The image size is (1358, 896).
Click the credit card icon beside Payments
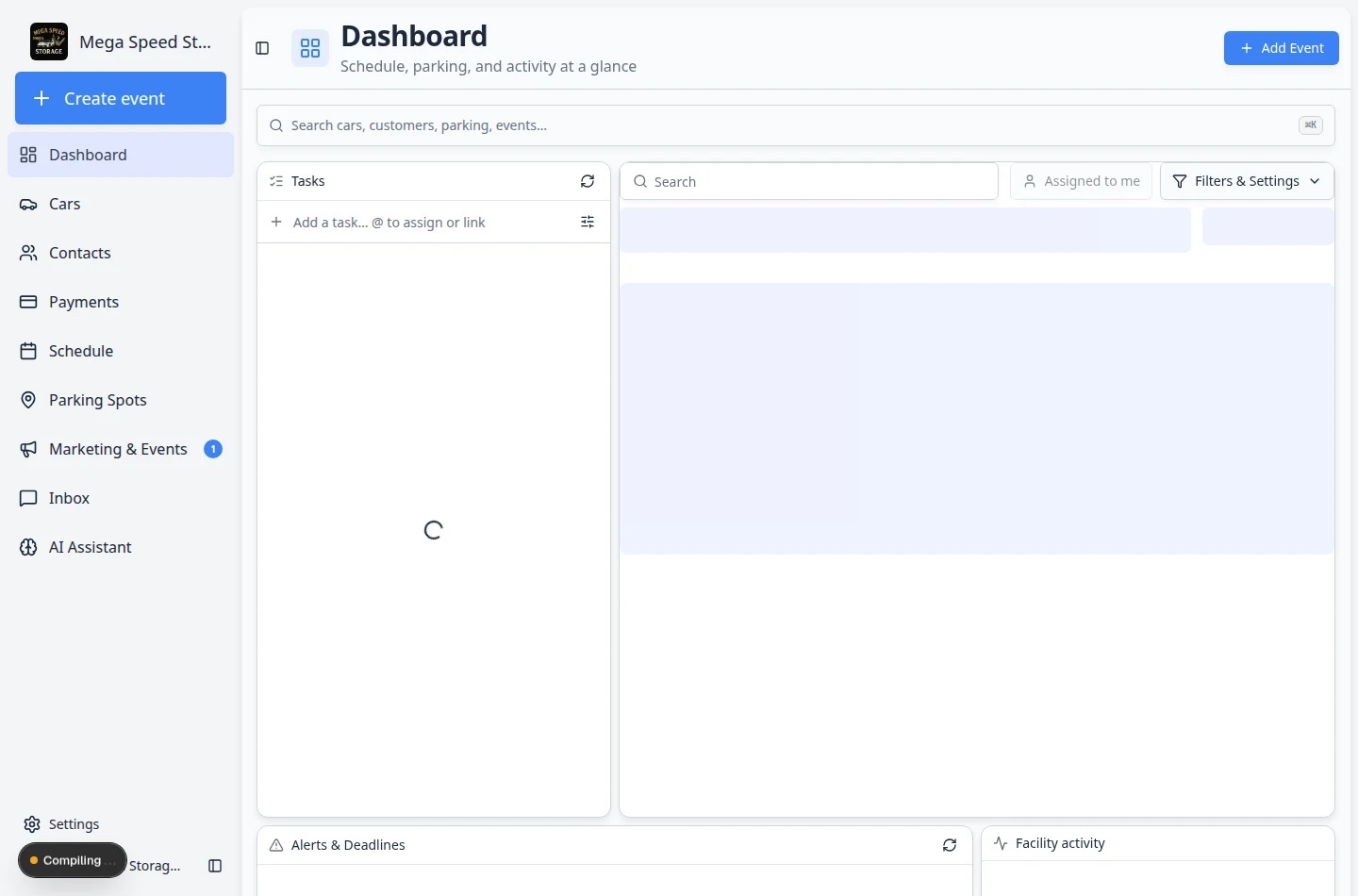pos(28,302)
